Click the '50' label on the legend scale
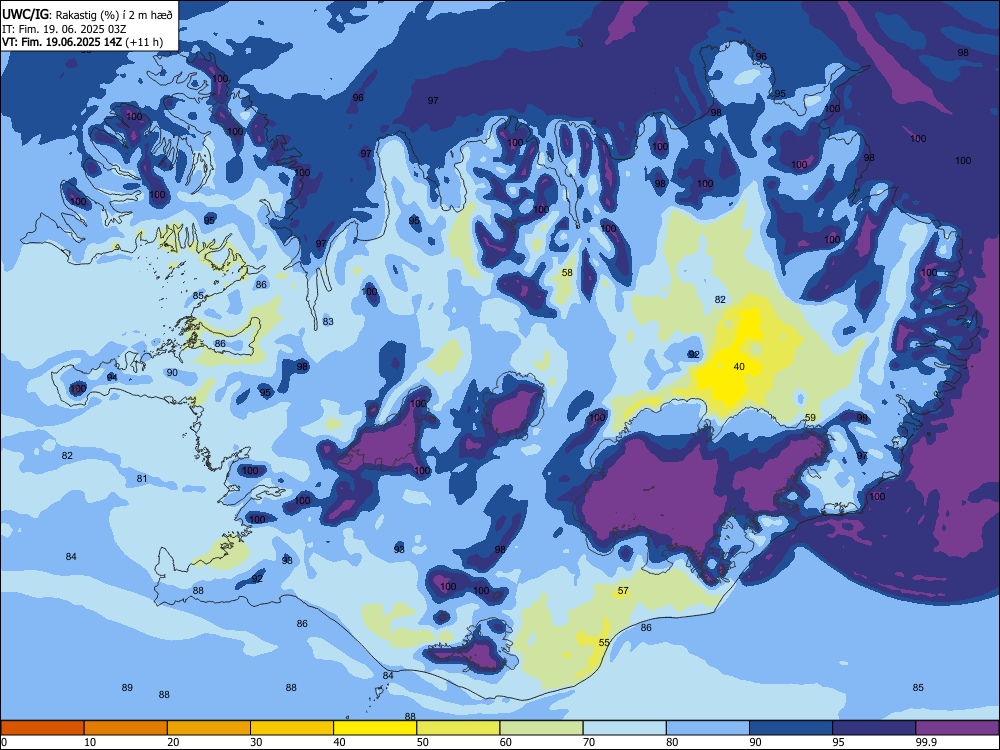This screenshot has width=1000, height=750. pos(423,742)
